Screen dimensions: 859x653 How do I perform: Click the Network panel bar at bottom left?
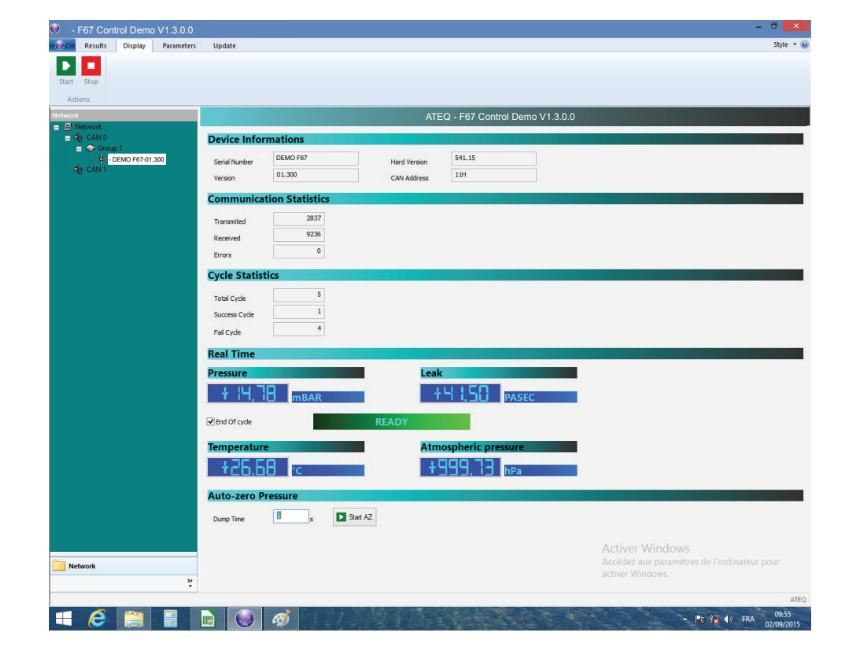click(120, 565)
